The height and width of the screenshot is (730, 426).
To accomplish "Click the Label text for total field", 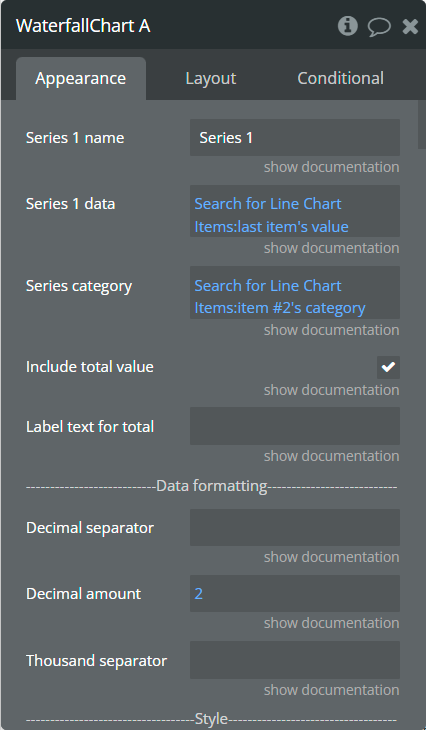I will tap(295, 426).
